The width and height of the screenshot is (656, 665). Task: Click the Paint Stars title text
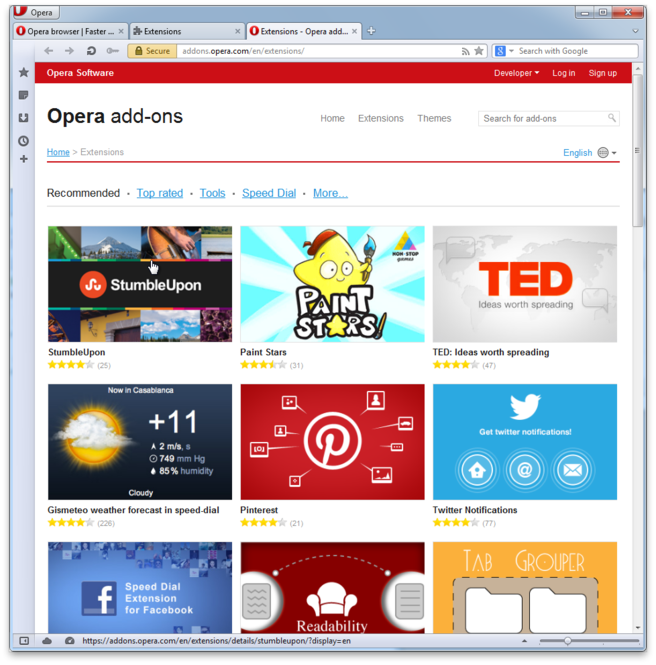[263, 352]
